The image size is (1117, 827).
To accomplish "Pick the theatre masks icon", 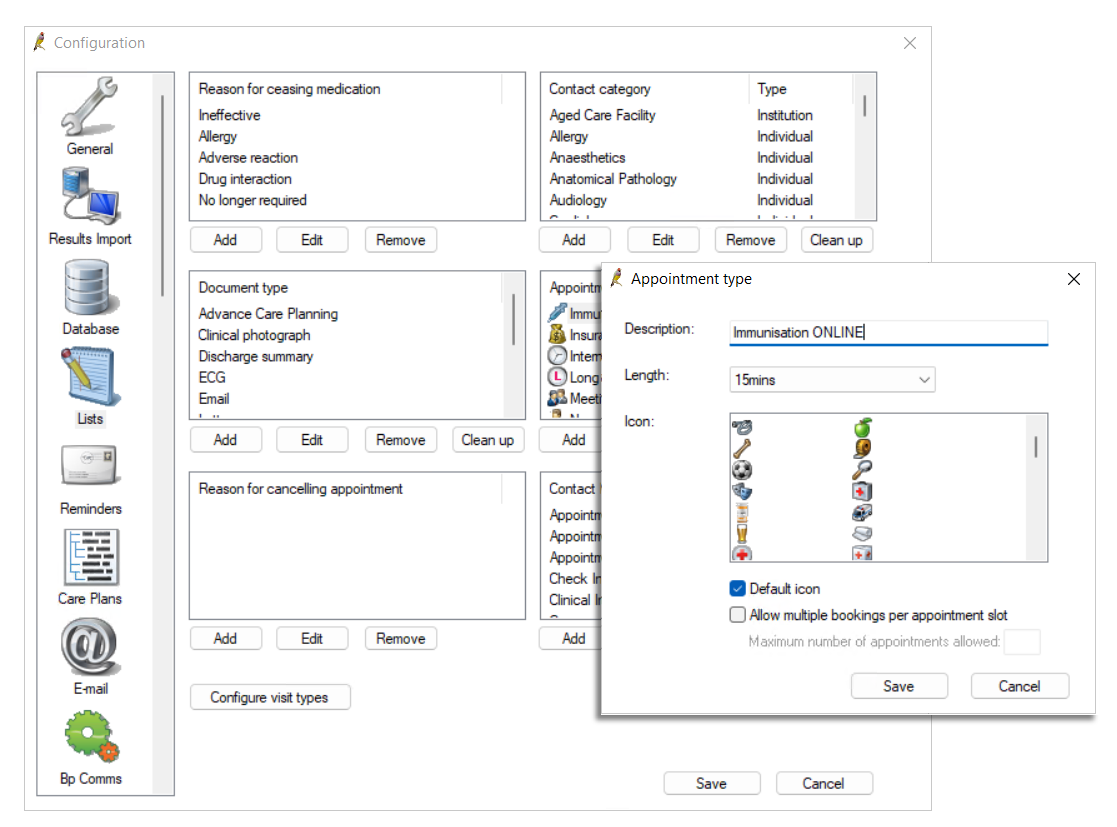I will click(x=742, y=491).
